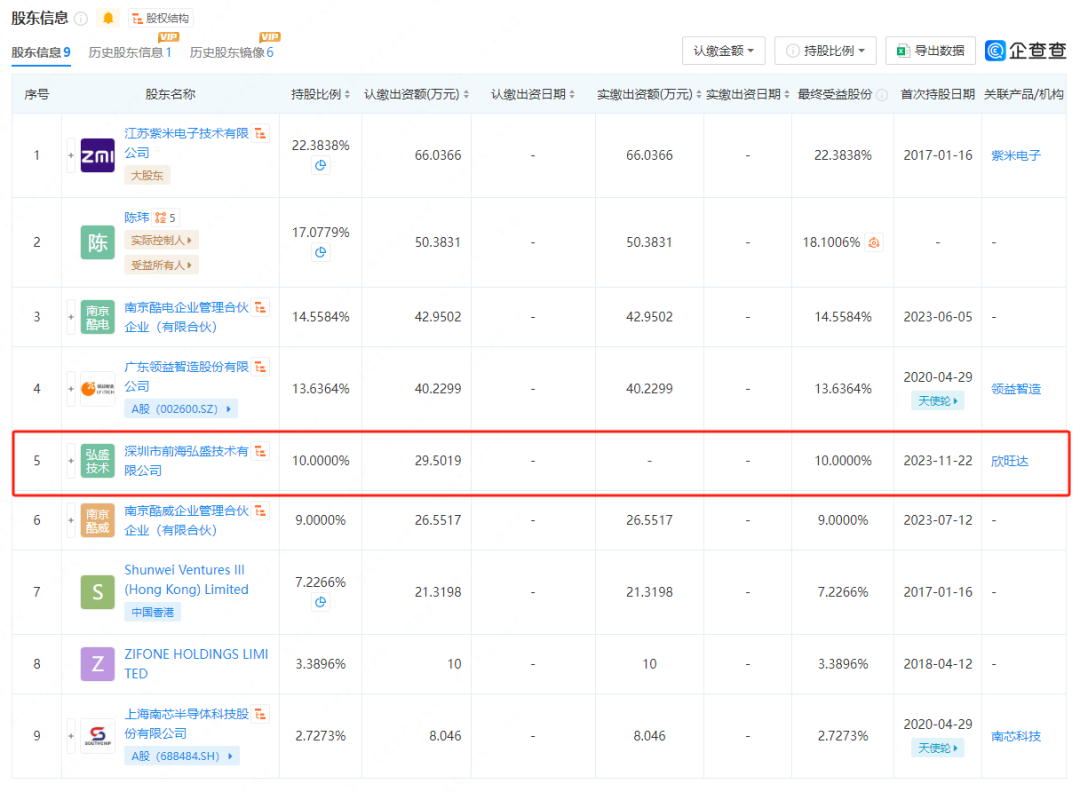Open the 认缴金额 dropdown filter
Screen dimensions: 1080x792
[724, 50]
